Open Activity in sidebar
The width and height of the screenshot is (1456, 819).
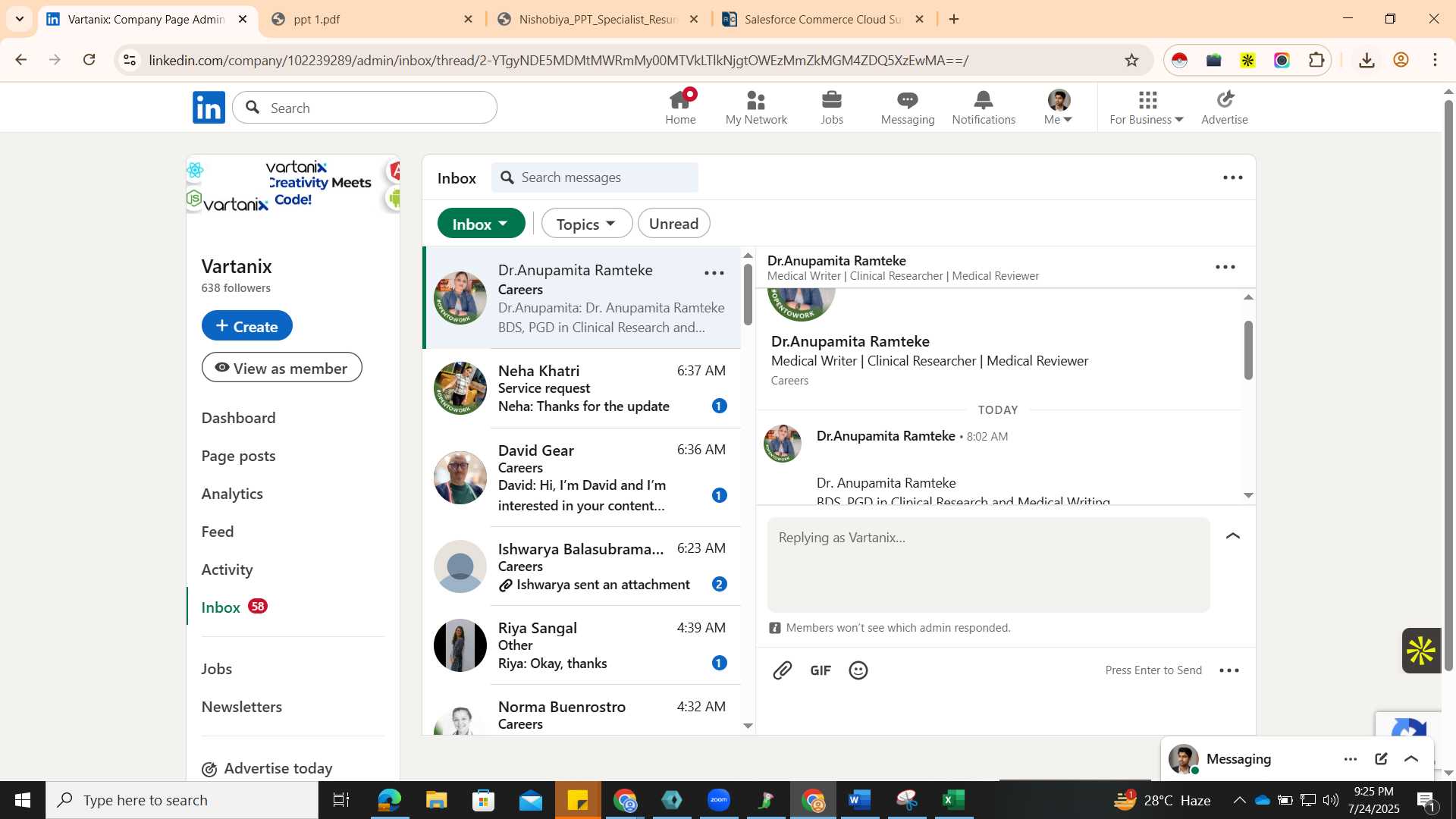pyautogui.click(x=227, y=570)
